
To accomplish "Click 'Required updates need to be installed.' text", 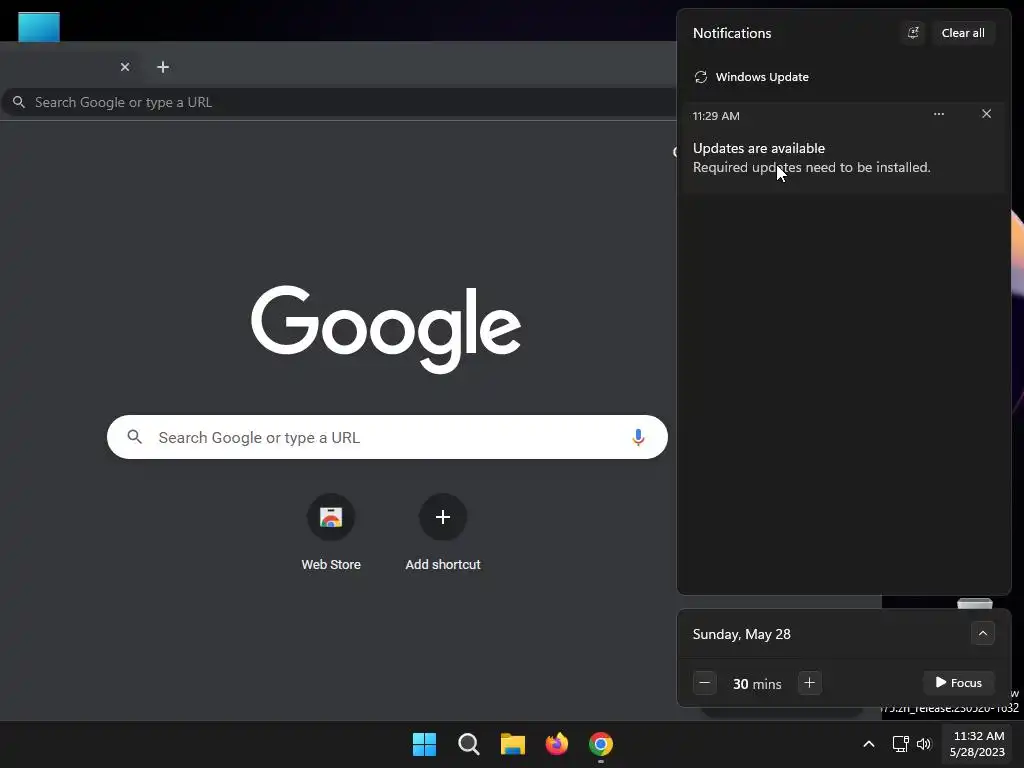I will click(x=811, y=168).
